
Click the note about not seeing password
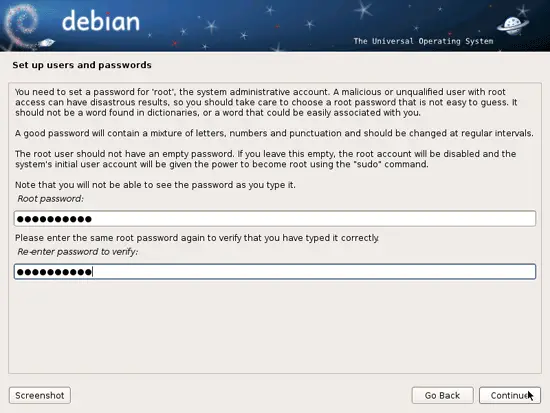tap(155, 185)
